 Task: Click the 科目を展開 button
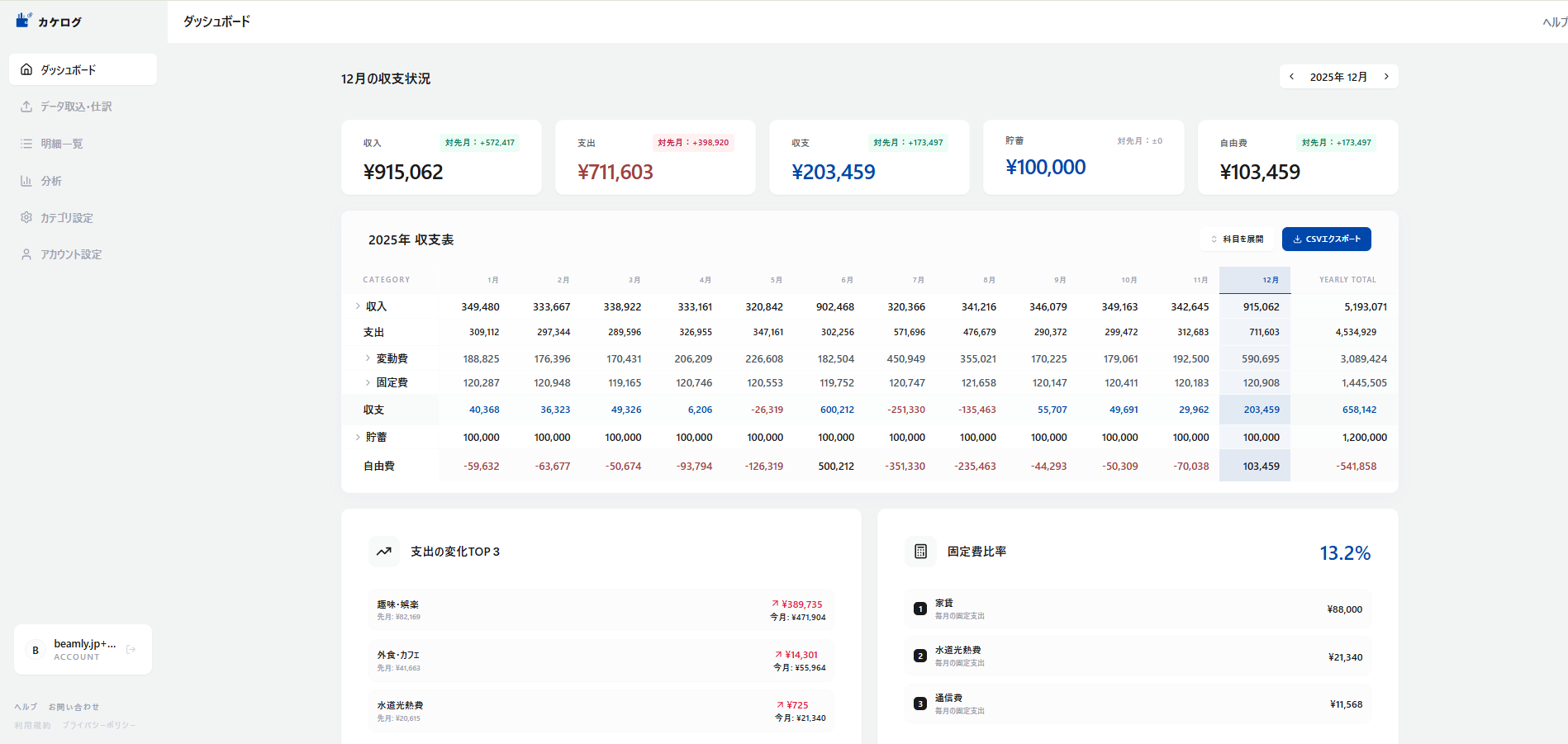click(x=1237, y=239)
